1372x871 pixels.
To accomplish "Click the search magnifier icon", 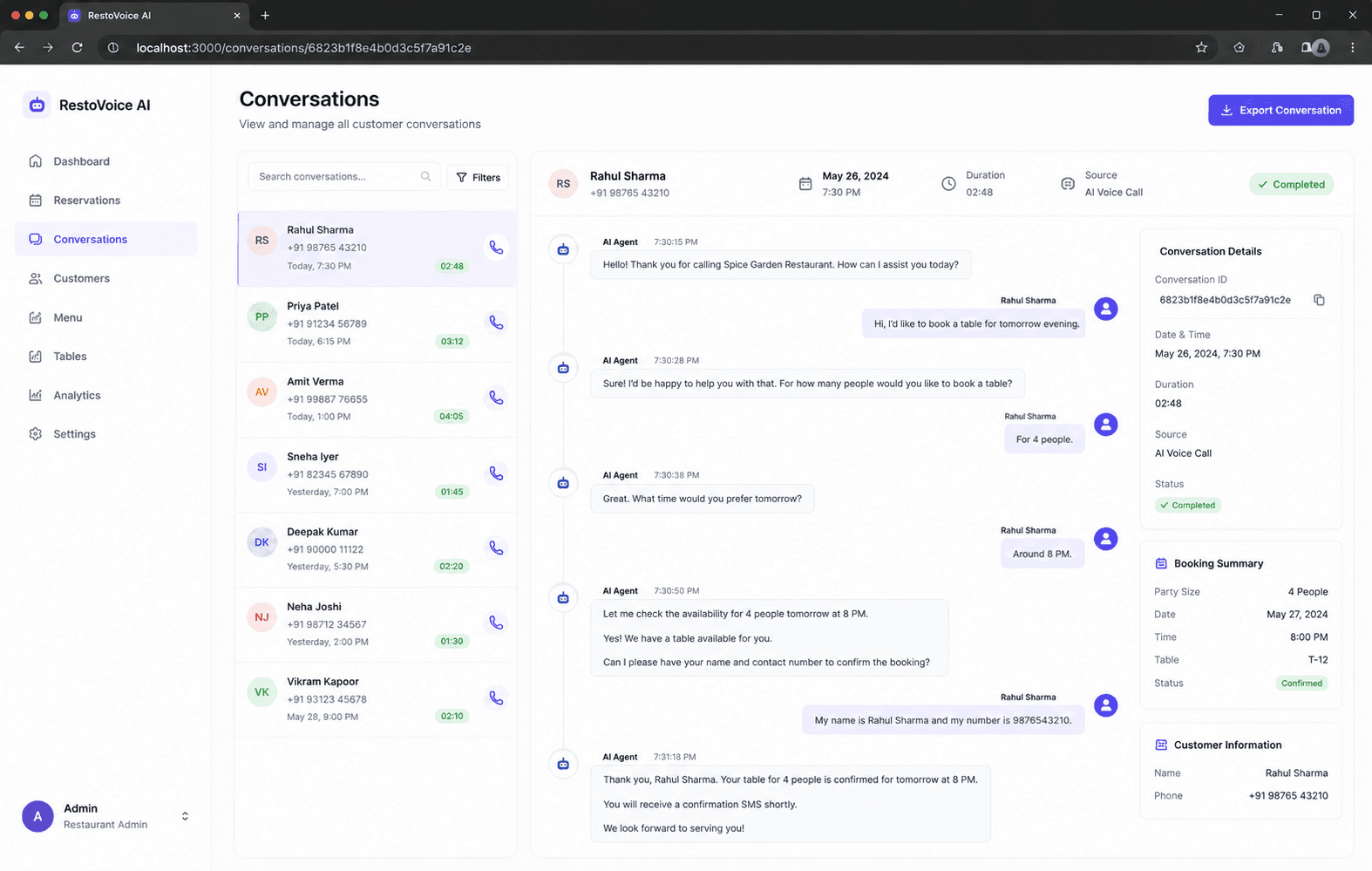I will point(425,176).
